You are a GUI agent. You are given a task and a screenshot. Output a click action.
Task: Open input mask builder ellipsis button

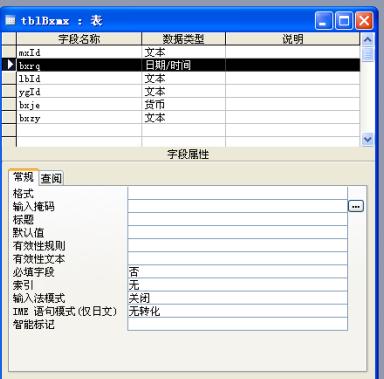356,206
